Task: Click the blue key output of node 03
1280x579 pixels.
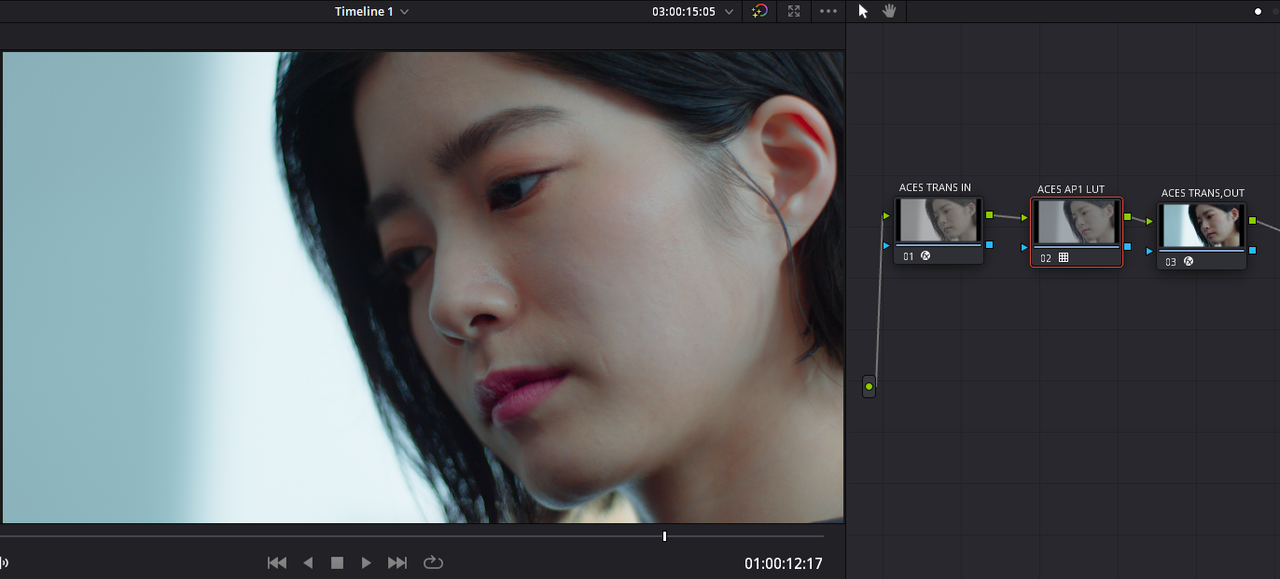Action: click(1253, 250)
